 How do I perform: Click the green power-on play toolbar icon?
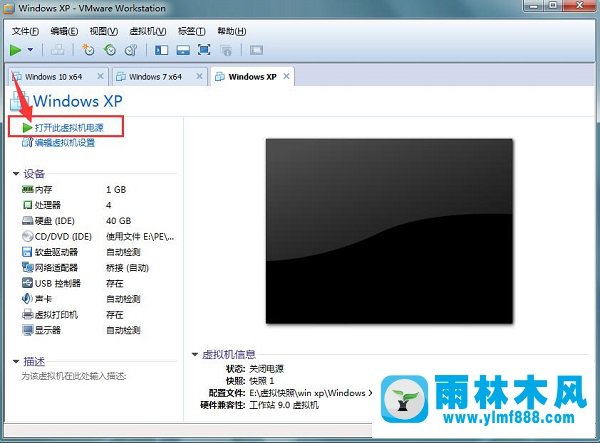16,50
